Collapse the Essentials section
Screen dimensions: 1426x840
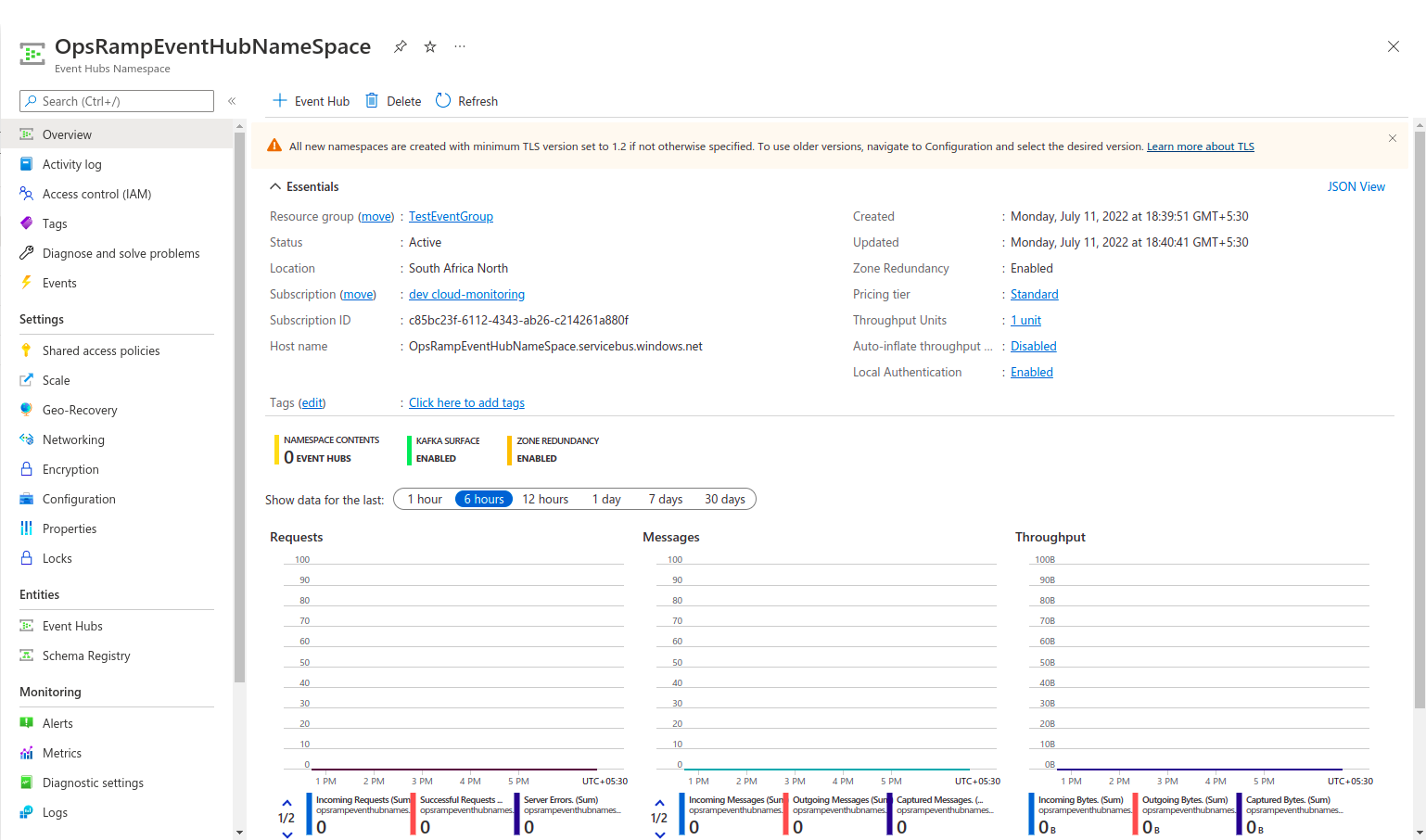pos(275,186)
